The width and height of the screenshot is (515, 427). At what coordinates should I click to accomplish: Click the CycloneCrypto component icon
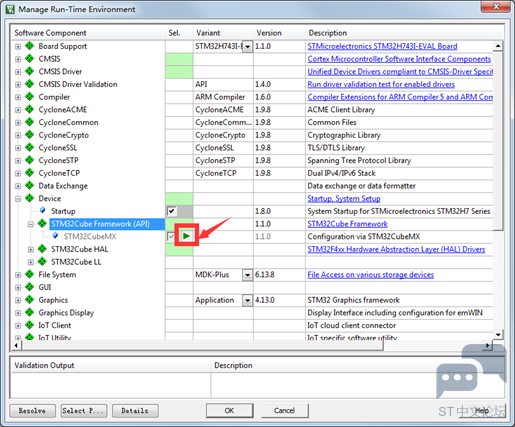coord(30,135)
